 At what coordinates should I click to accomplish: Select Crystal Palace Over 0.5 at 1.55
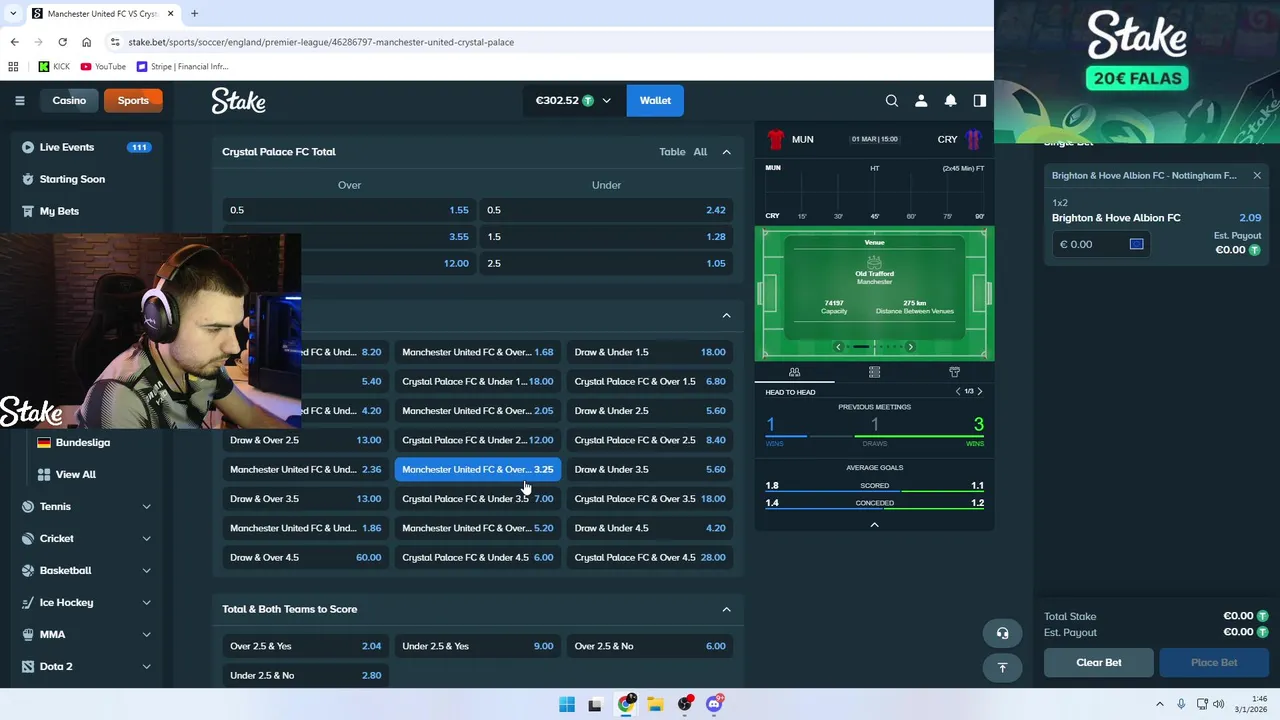pyautogui.click(x=349, y=210)
